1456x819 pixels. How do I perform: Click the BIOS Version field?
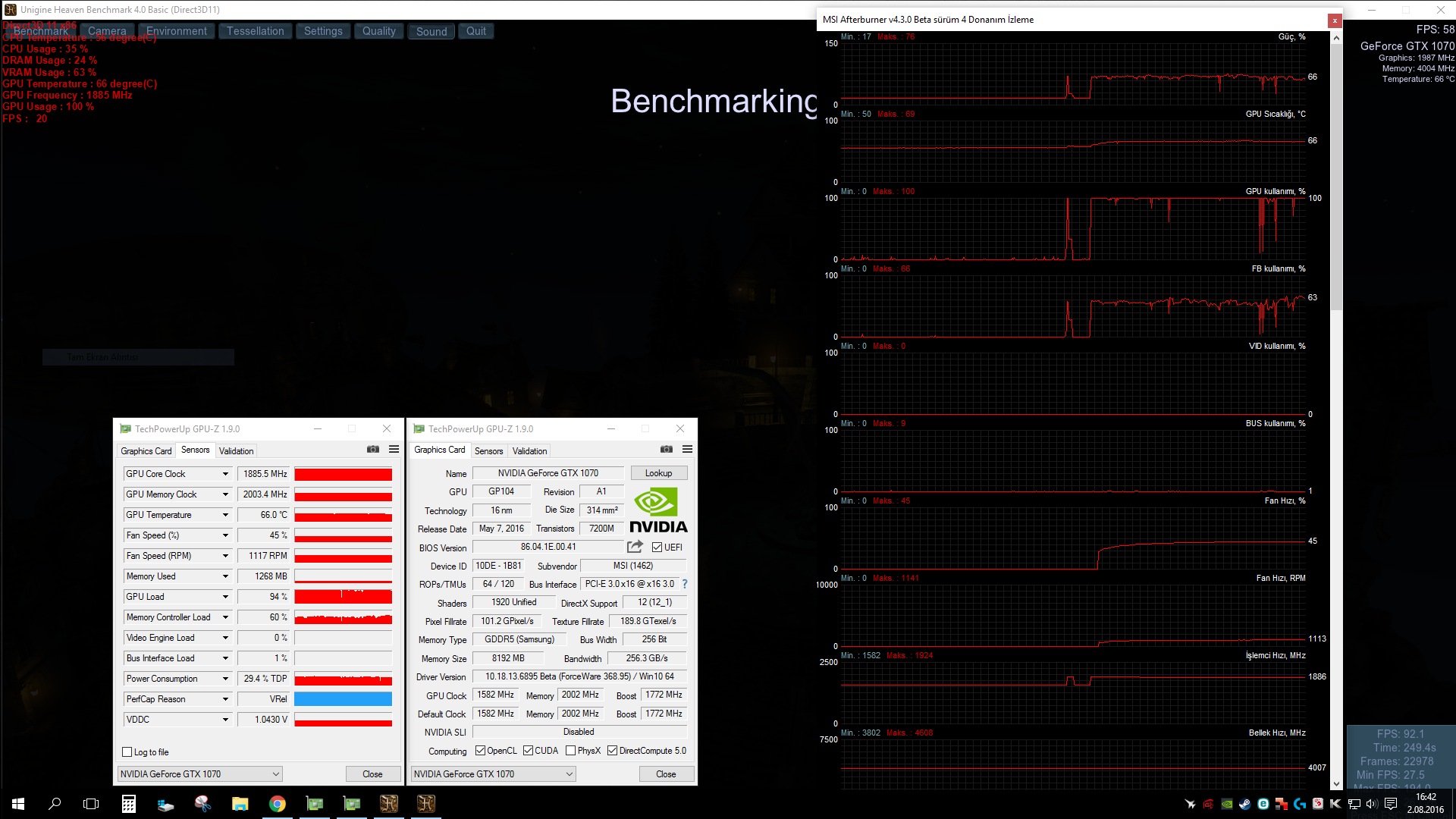pyautogui.click(x=548, y=547)
